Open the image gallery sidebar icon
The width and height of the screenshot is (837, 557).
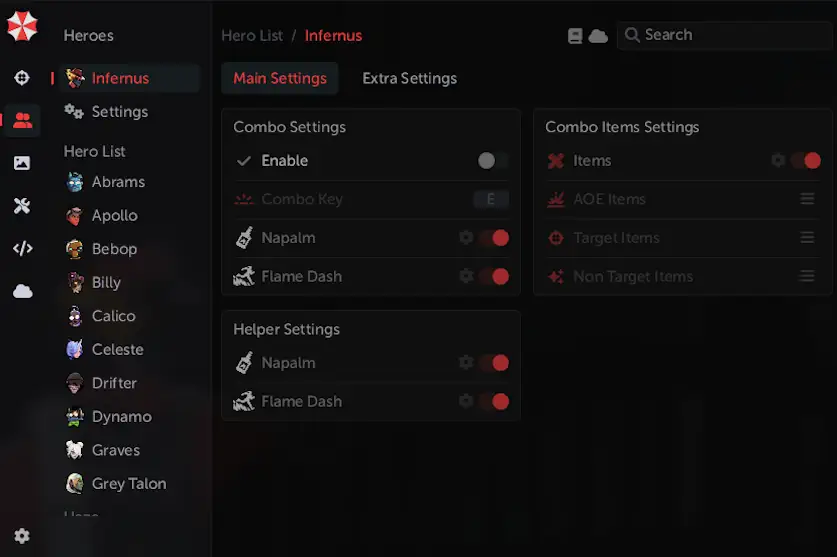click(22, 163)
